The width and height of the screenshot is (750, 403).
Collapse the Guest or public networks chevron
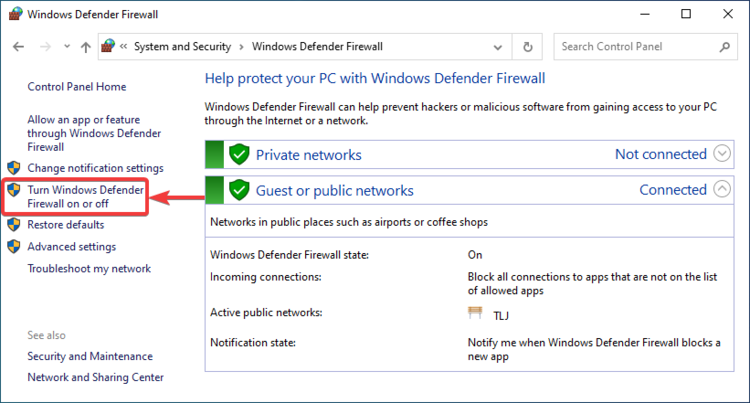click(722, 189)
